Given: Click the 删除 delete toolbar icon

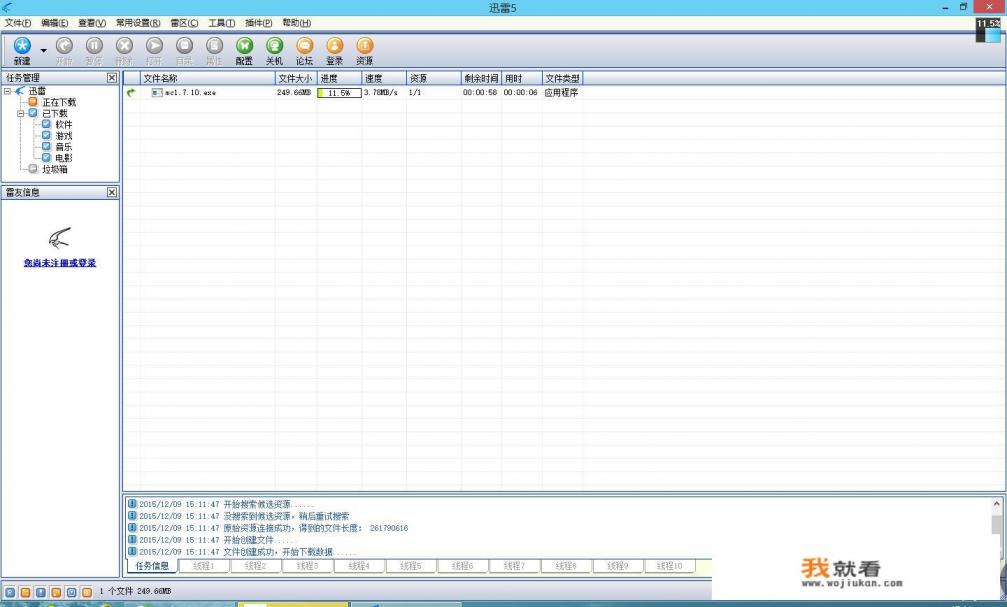Looking at the screenshot, I should pyautogui.click(x=124, y=46).
